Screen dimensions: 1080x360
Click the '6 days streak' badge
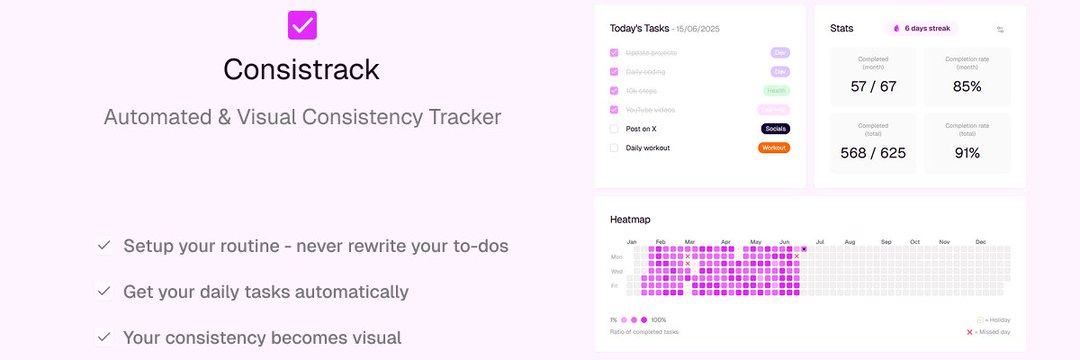coord(922,29)
